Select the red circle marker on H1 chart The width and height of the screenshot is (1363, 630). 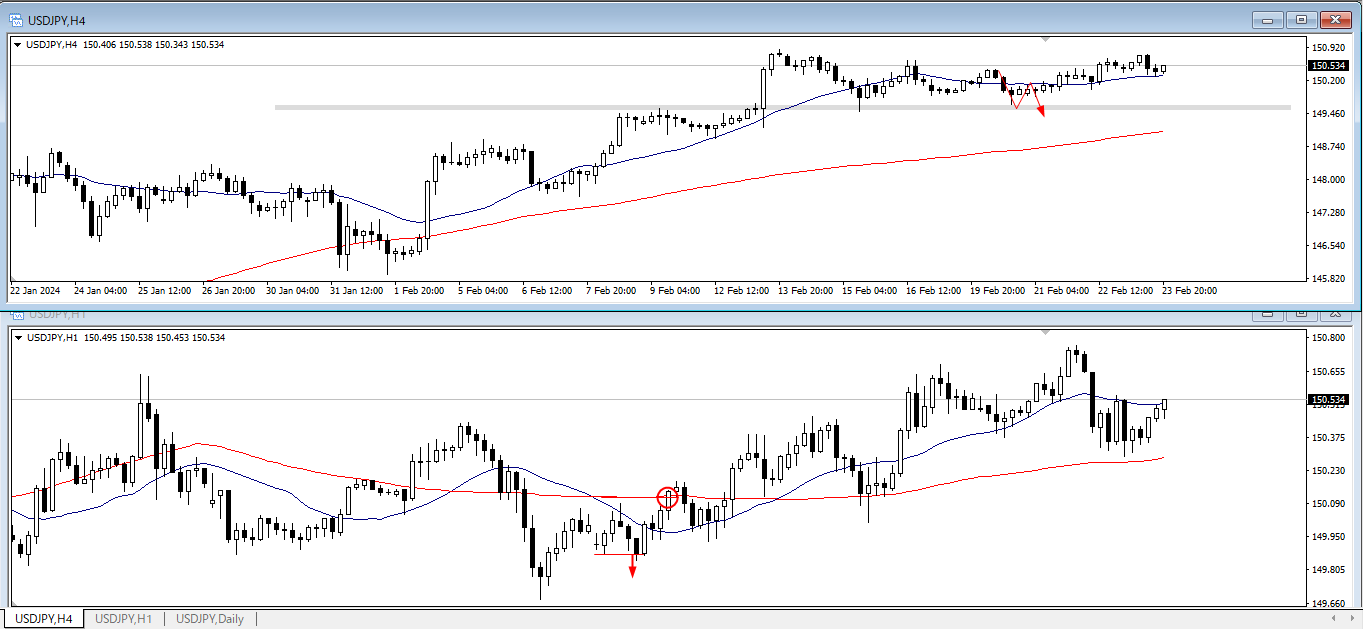[x=667, y=497]
